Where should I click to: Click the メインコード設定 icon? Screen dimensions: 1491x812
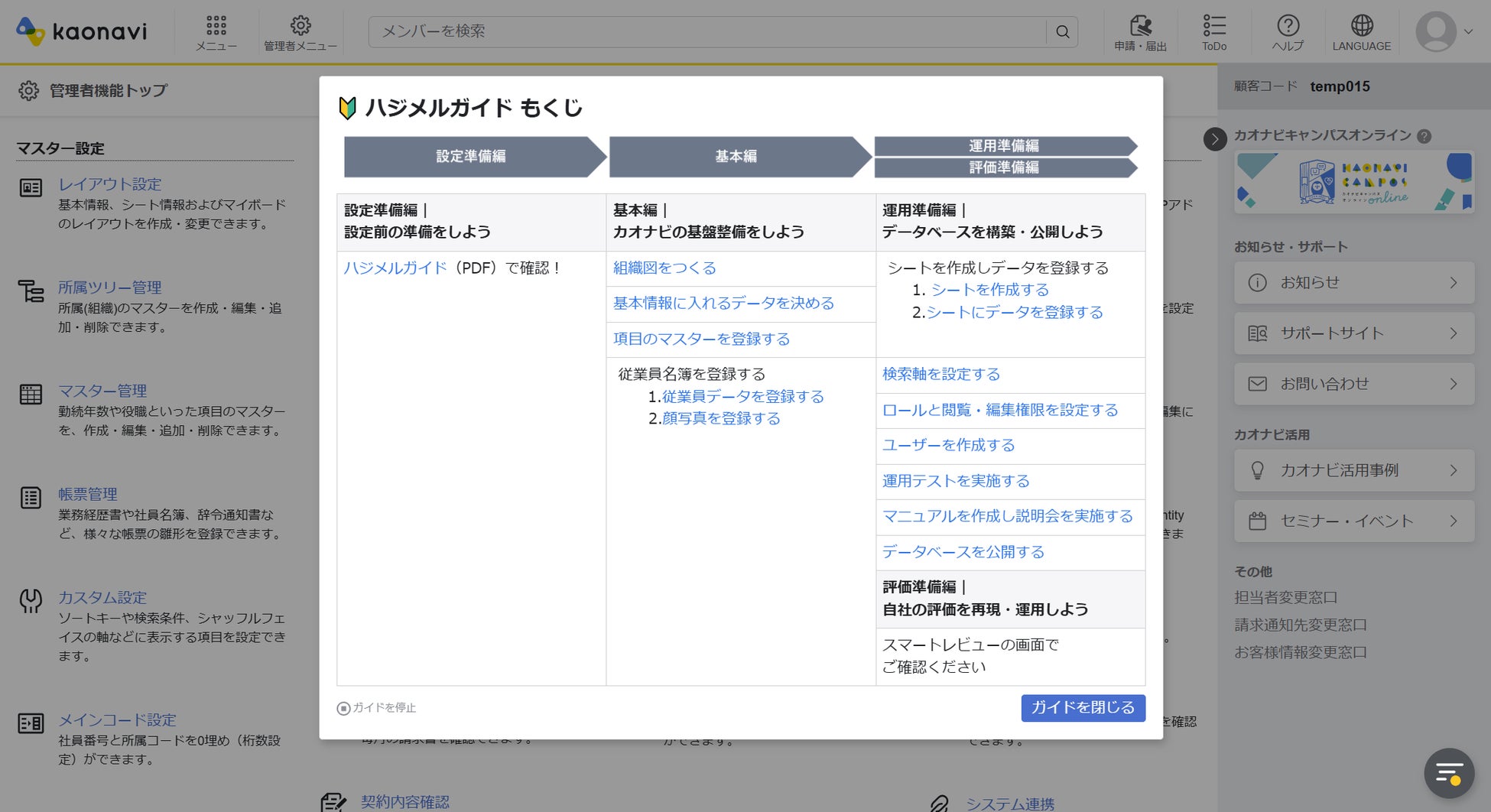pos(31,723)
